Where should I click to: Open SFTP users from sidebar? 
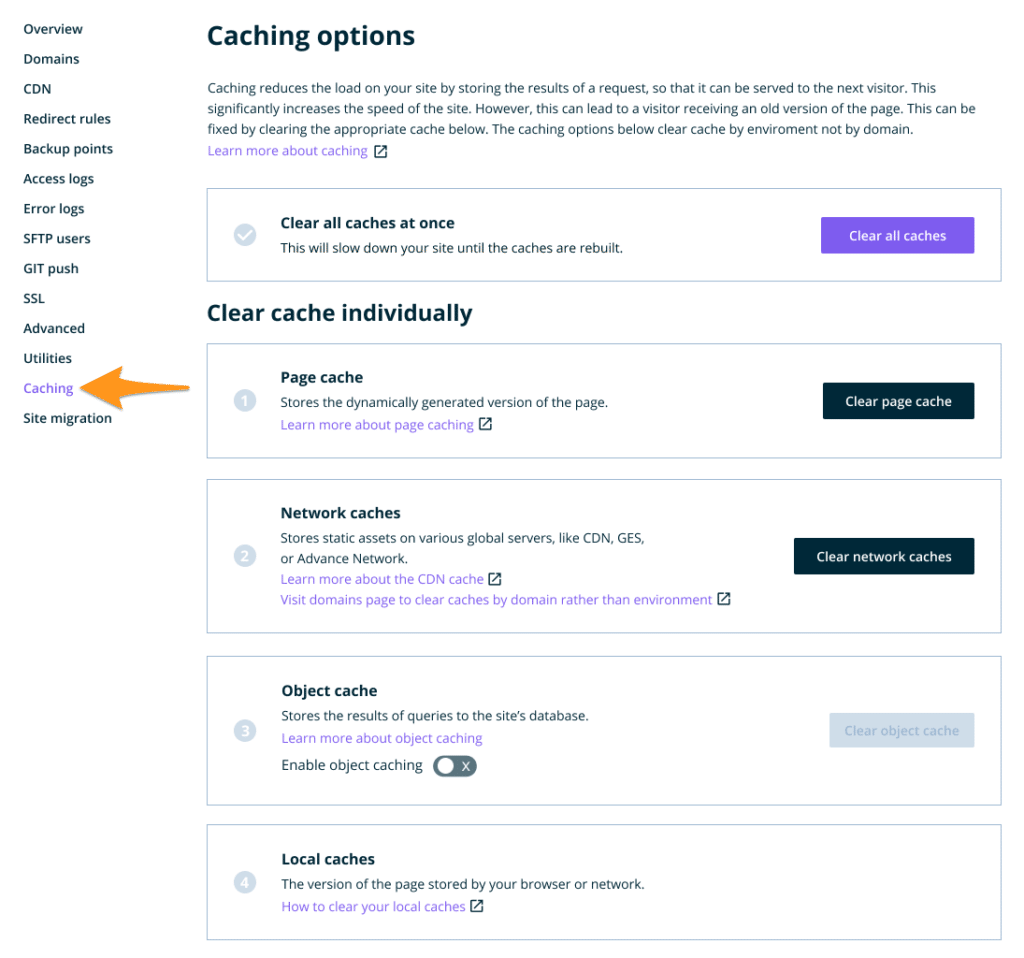[x=57, y=239]
